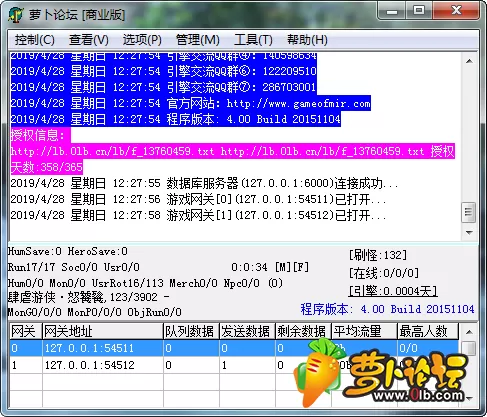Click gateway table scroll up arrow
487x417 pixels.
(469, 332)
